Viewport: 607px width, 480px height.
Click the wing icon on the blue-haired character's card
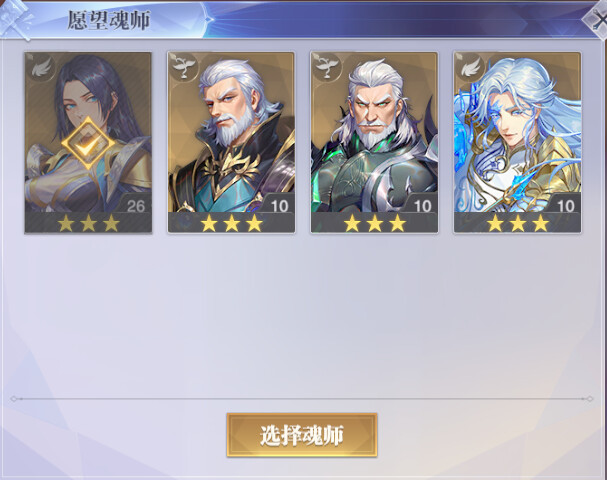[x=470, y=68]
